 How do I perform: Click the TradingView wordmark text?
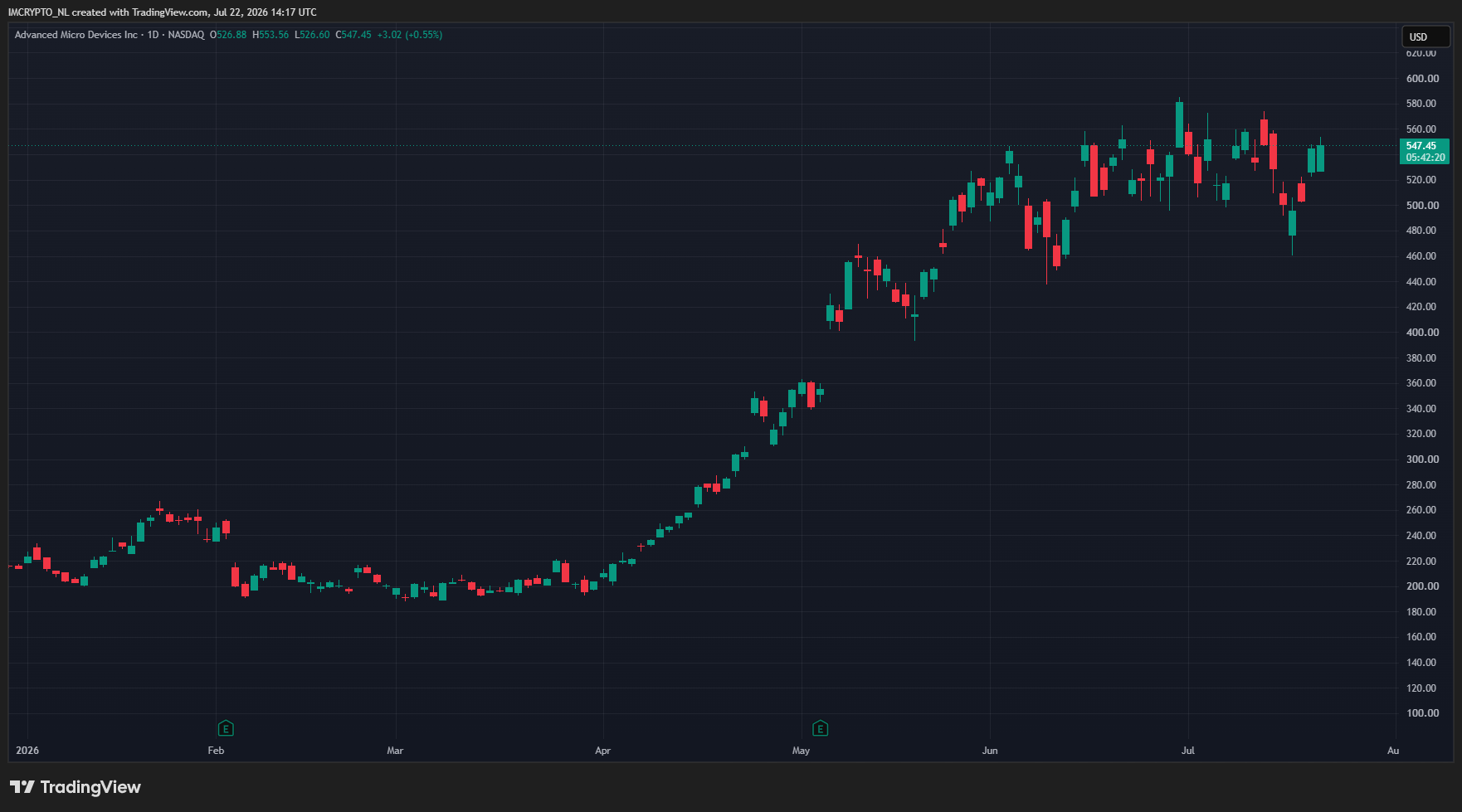(x=90, y=787)
